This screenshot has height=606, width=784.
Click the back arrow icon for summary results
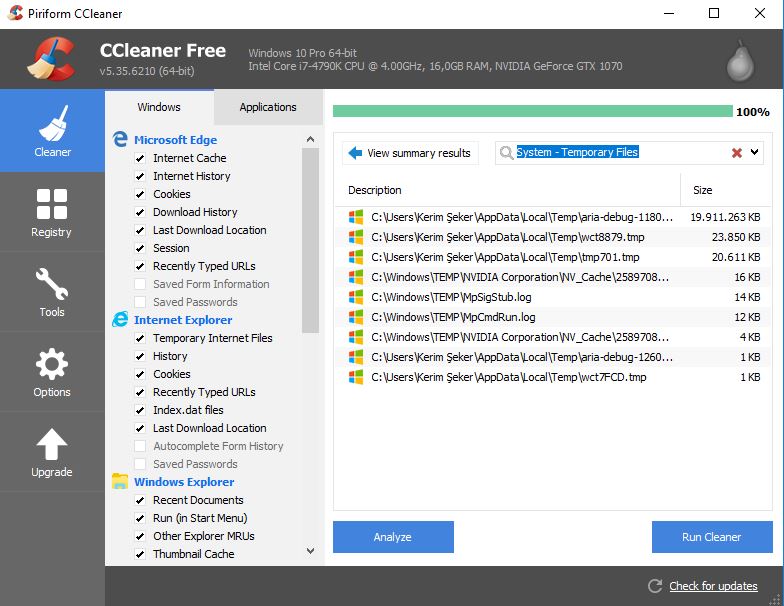(355, 152)
